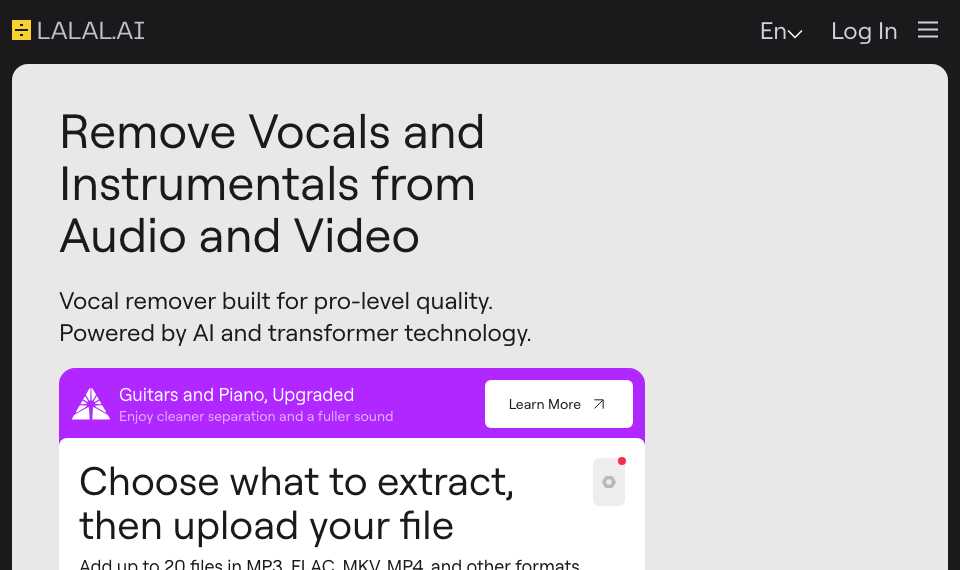Click the Remove Vocals and Instrumentals heading
Image resolution: width=960 pixels, height=570 pixels.
(x=272, y=184)
